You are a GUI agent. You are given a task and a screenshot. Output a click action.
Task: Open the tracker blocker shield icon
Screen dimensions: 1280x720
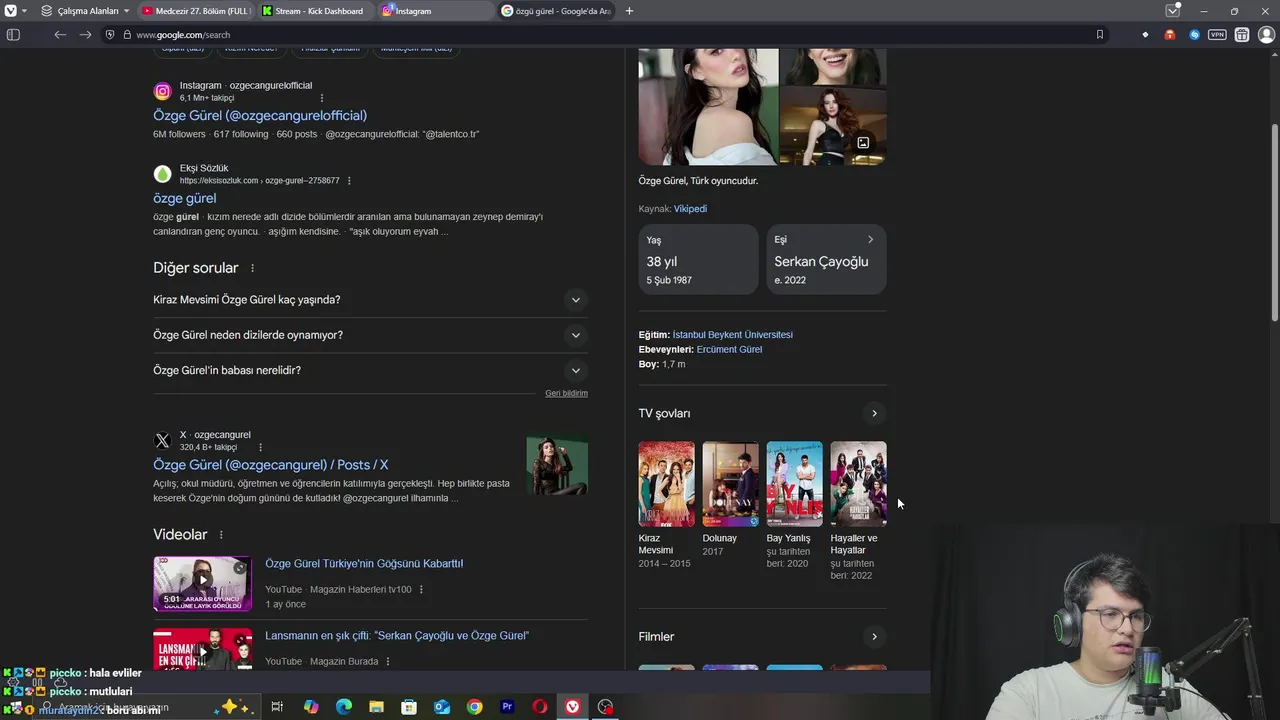pyautogui.click(x=110, y=35)
